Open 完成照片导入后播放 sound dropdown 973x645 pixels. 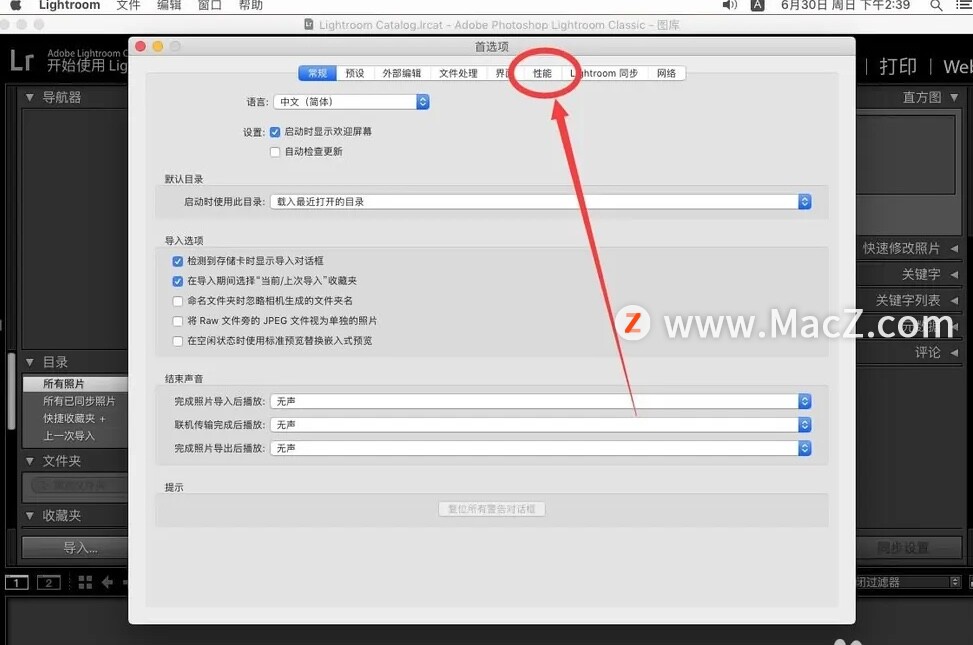541,402
